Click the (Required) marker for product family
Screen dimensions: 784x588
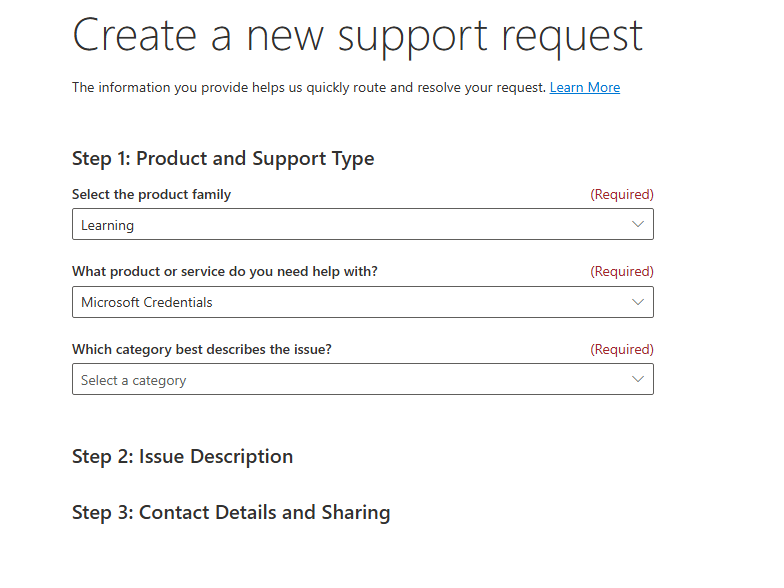(621, 195)
